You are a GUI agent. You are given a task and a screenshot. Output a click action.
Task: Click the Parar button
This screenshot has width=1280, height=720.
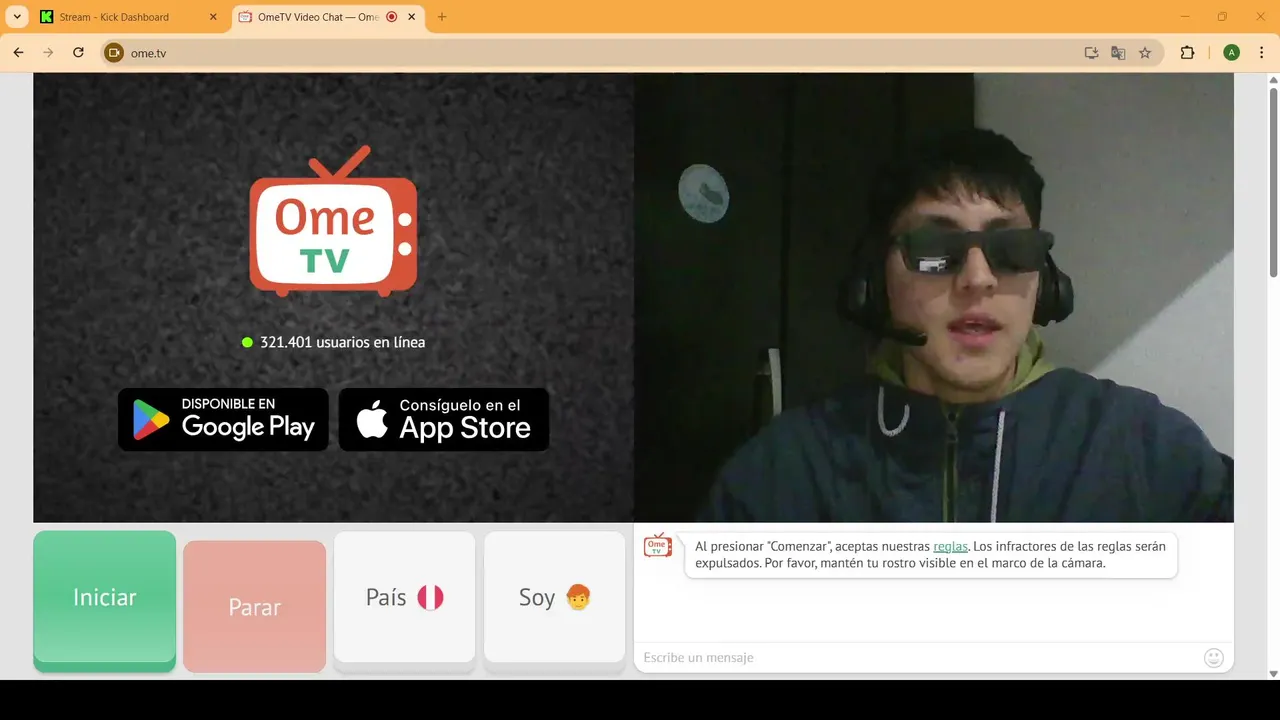254,606
